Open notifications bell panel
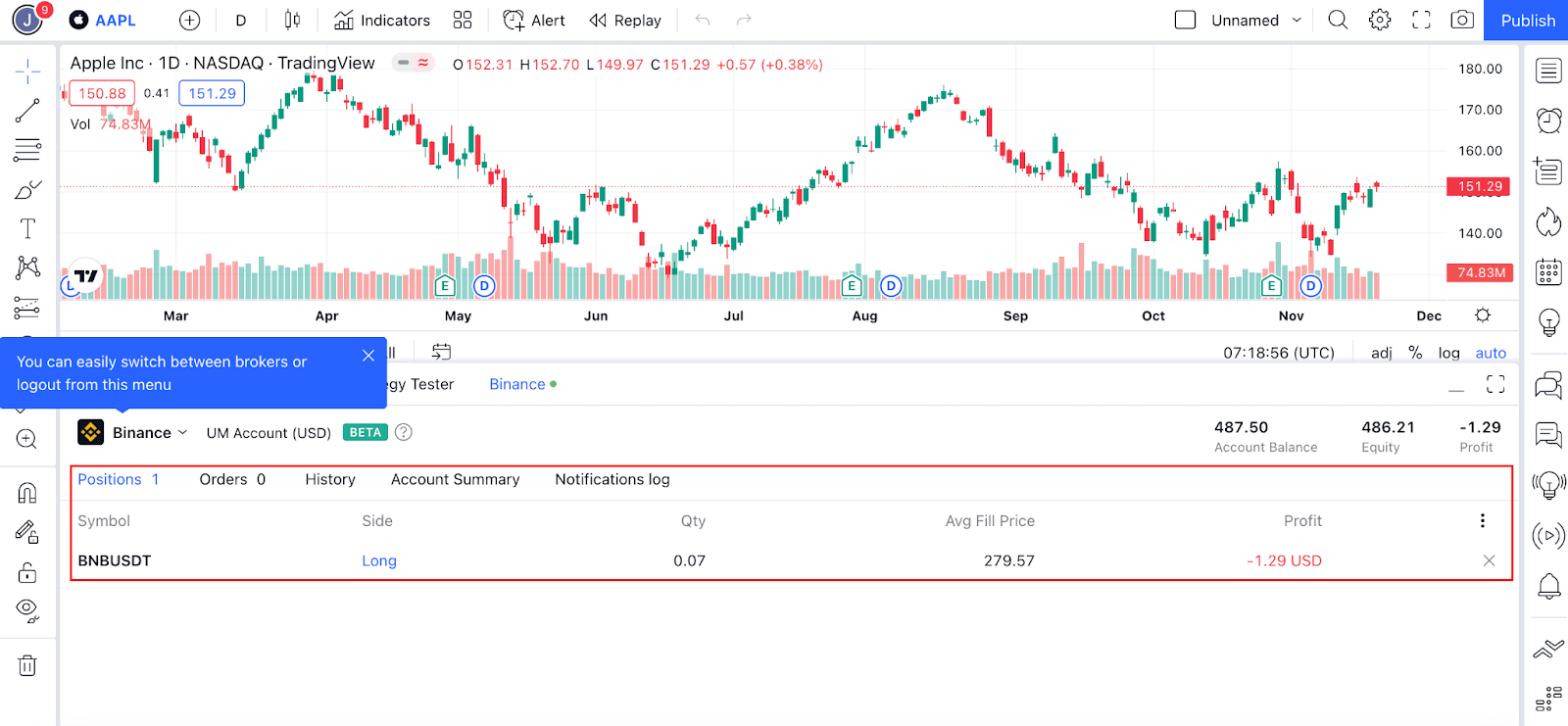This screenshot has height=726, width=1568. point(1548,586)
